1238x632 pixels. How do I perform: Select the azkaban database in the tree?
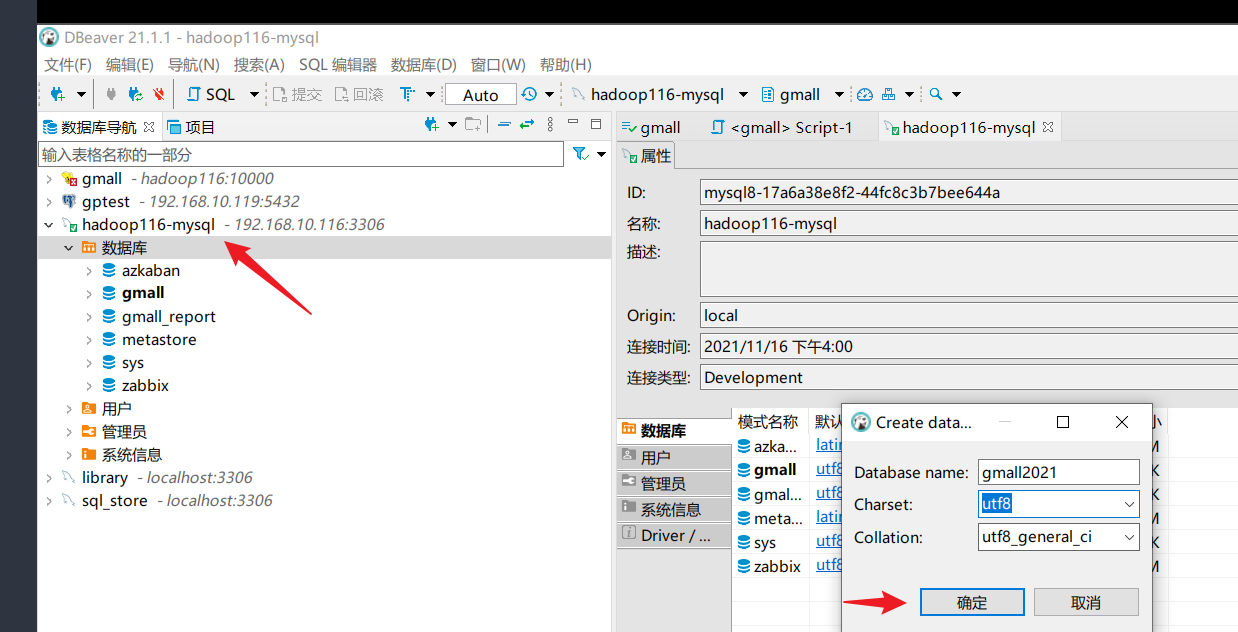pyautogui.click(x=151, y=270)
